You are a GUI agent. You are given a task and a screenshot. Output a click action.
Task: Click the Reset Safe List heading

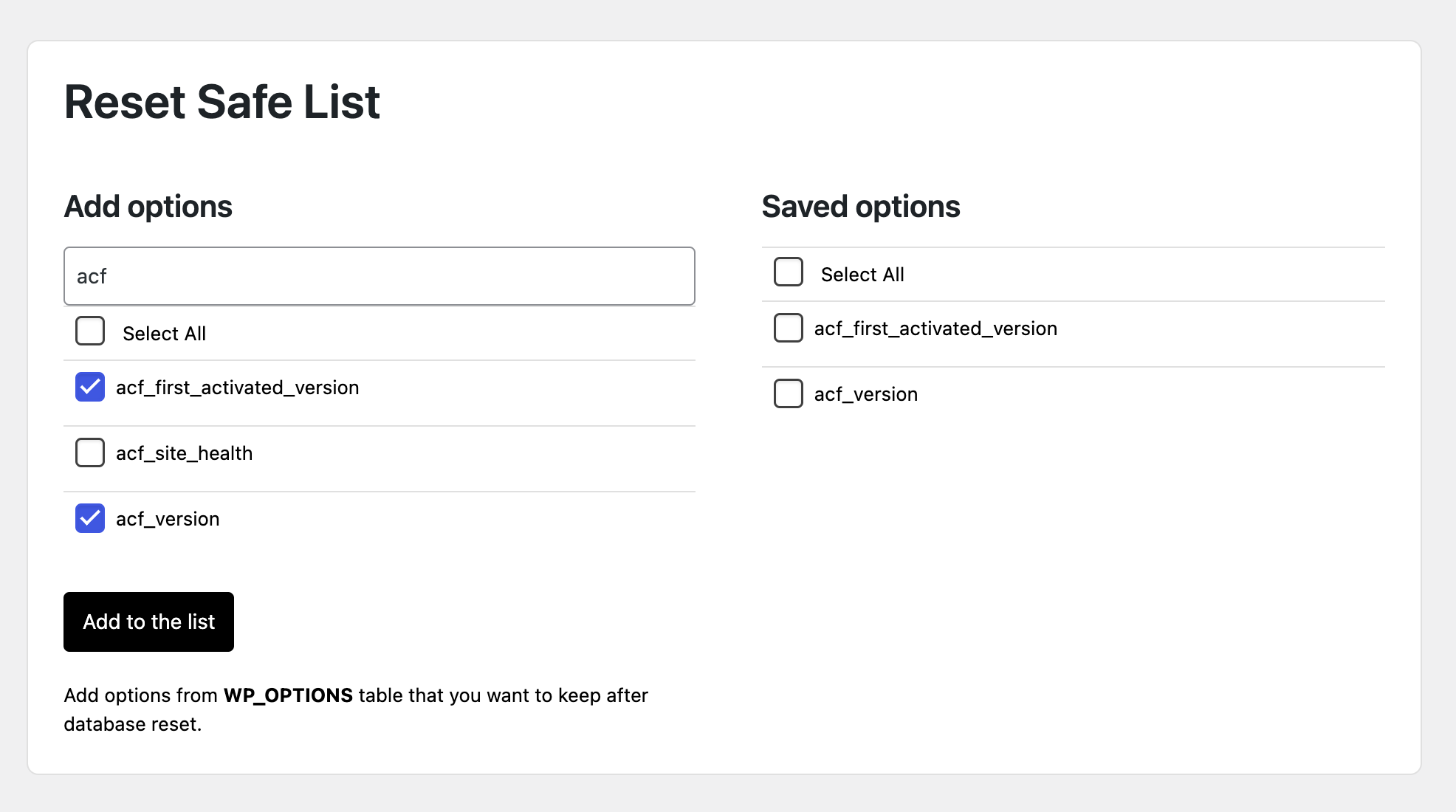click(x=222, y=102)
